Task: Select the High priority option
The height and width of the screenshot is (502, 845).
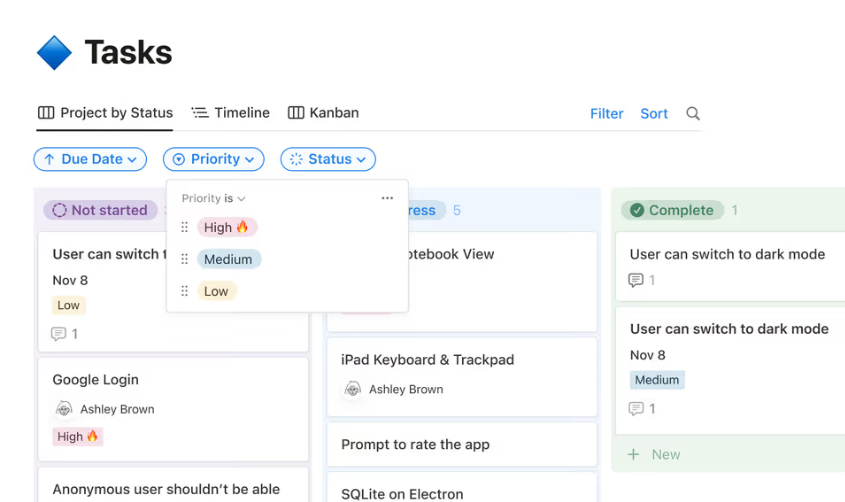Action: coord(226,227)
